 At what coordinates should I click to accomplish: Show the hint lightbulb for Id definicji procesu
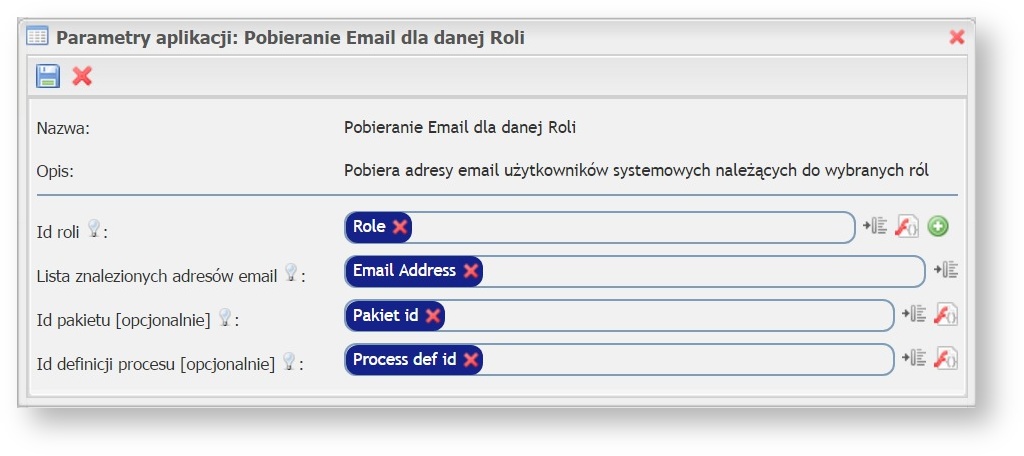tap(289, 360)
